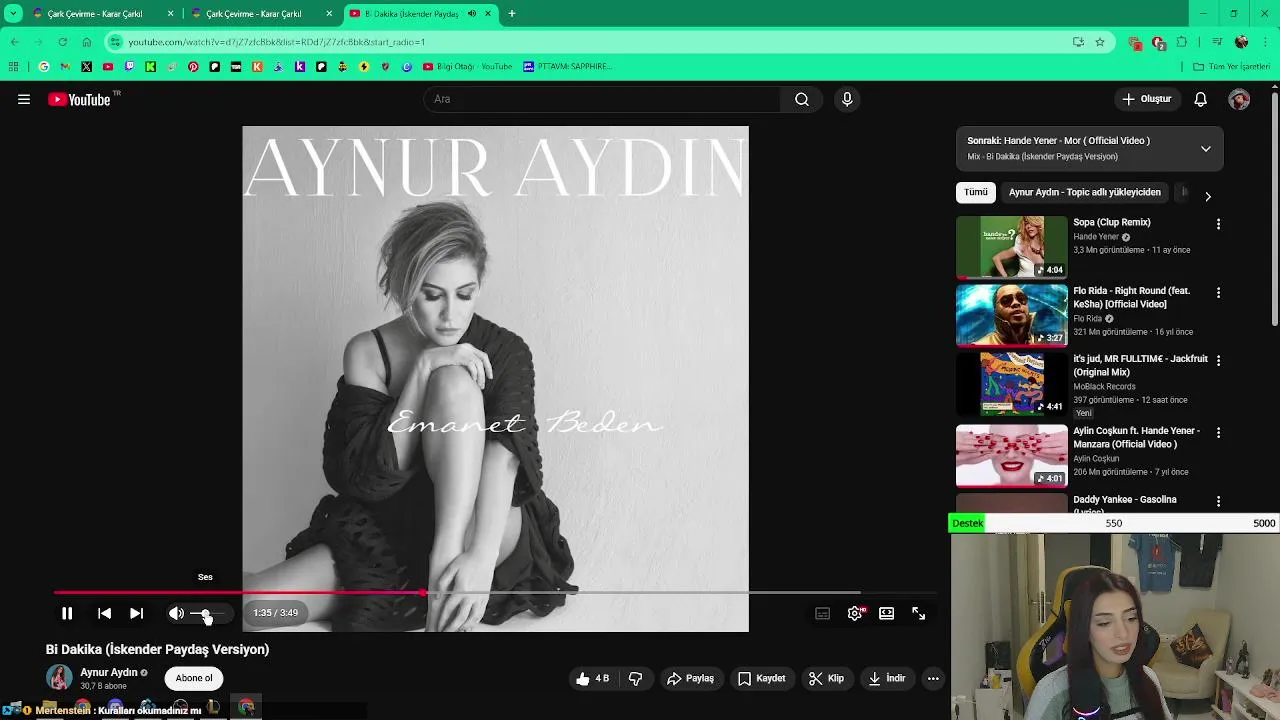1280x720 pixels.
Task: Open YouTube notifications bell
Action: pyautogui.click(x=1200, y=99)
